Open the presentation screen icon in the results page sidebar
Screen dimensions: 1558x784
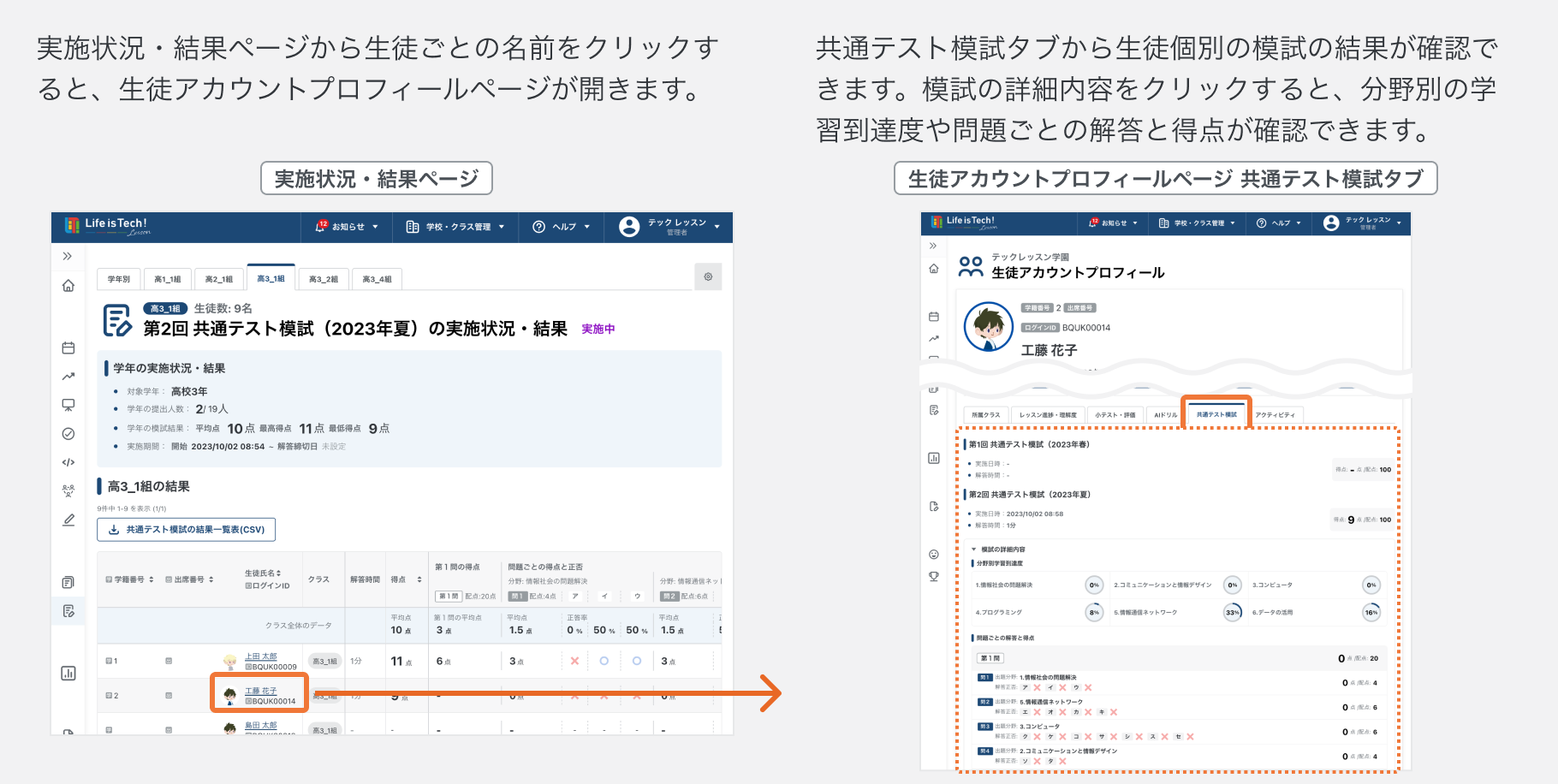point(68,405)
